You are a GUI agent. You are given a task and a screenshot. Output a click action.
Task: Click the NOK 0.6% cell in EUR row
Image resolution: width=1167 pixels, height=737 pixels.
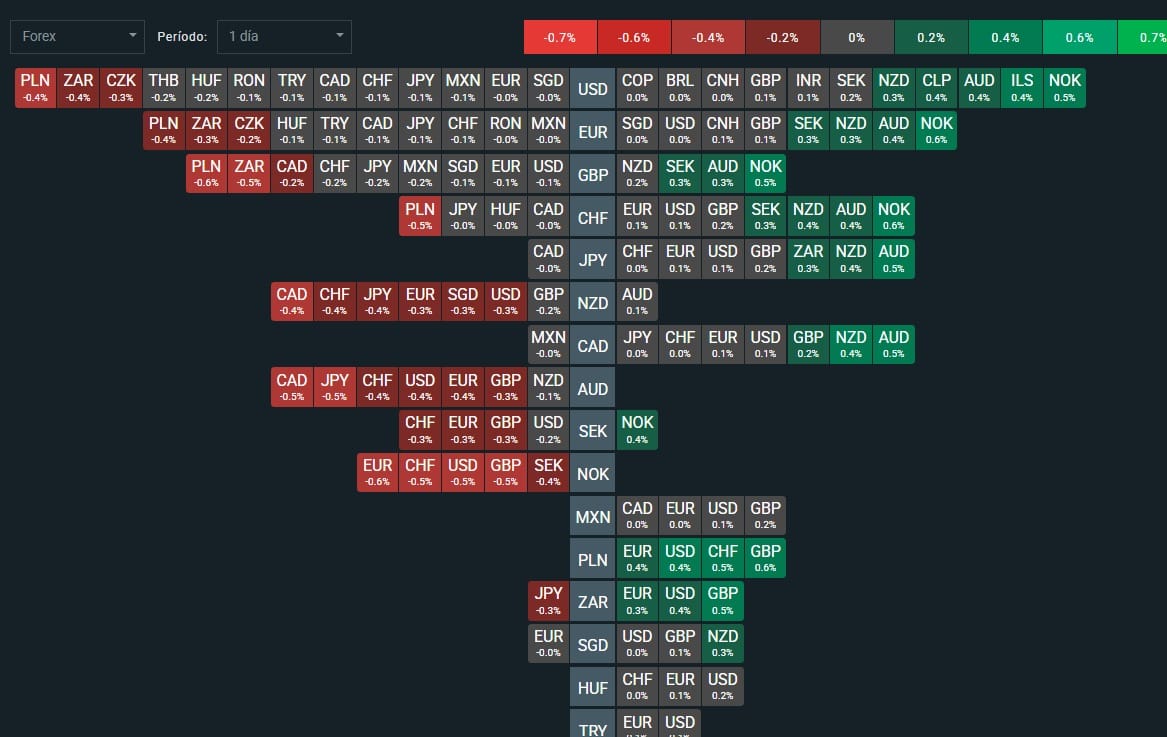click(x=937, y=130)
